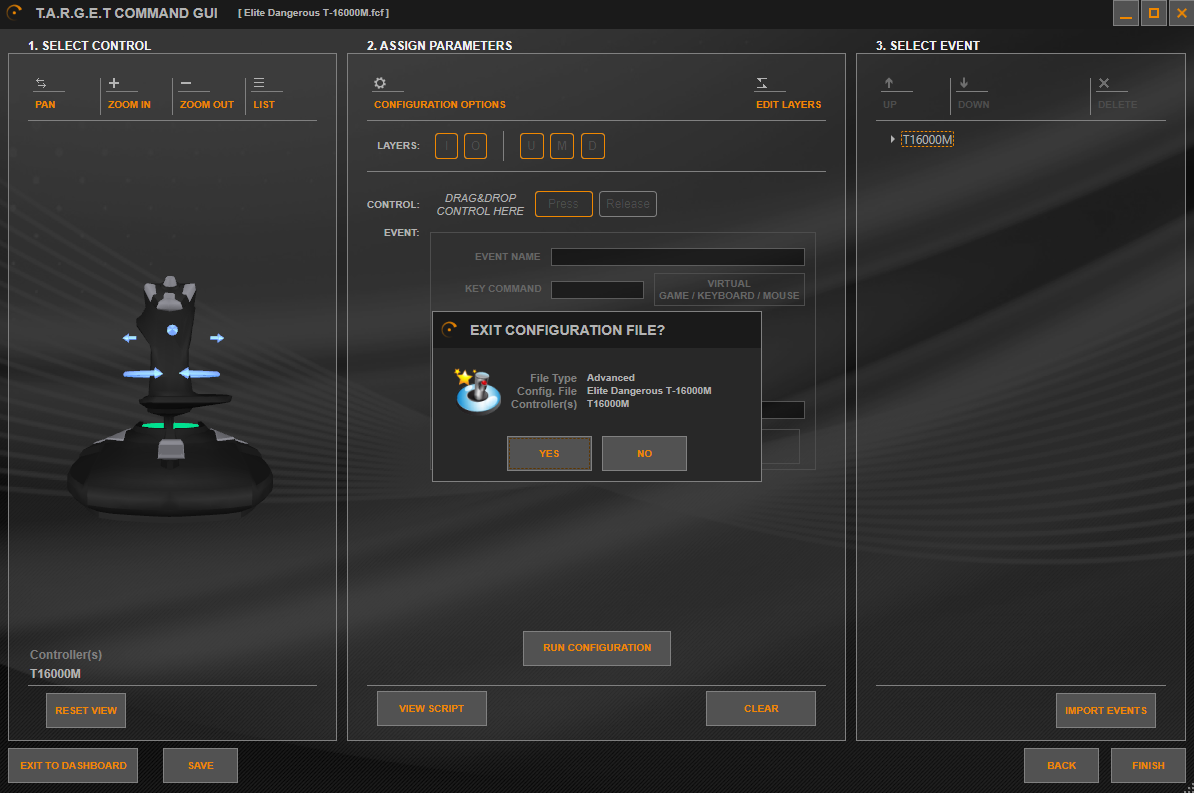
Task: Click the Drag&Drop Control Here area
Action: tap(480, 204)
